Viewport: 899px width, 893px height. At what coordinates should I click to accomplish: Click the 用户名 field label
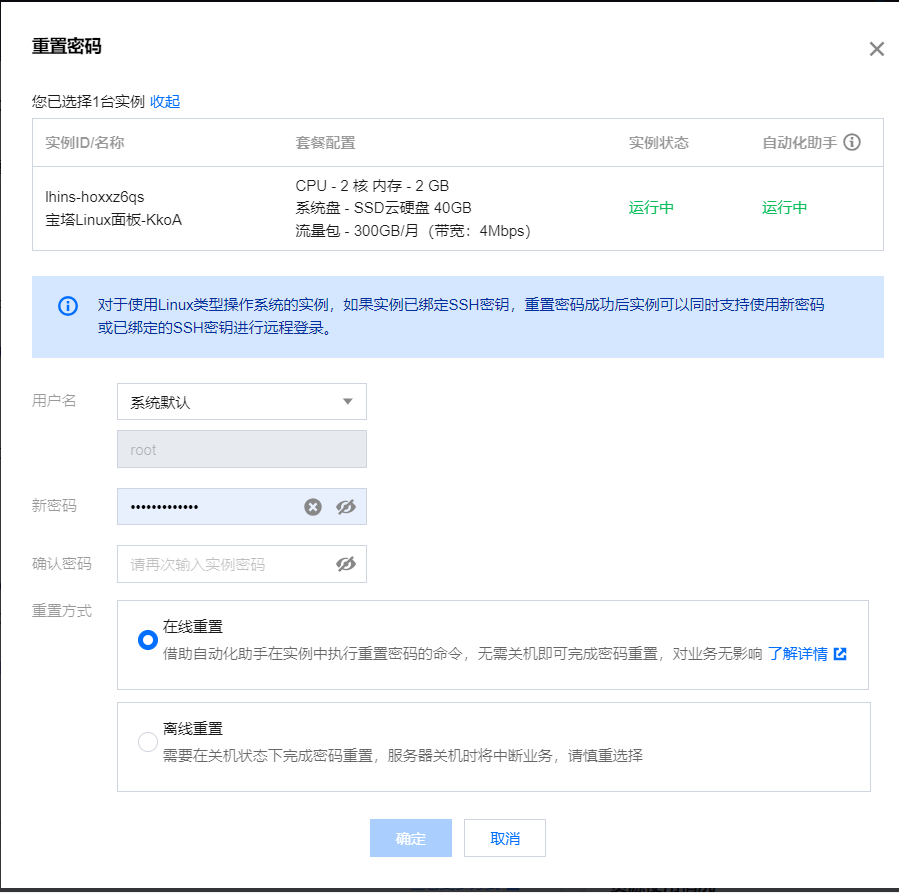click(x=54, y=401)
